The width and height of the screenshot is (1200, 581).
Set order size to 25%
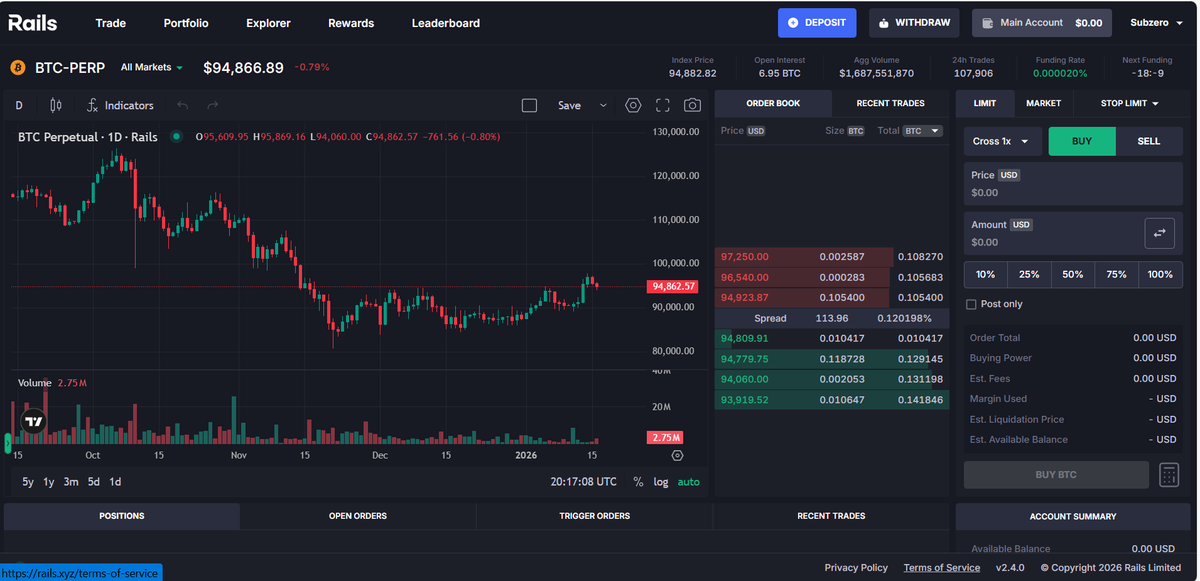pos(1029,274)
